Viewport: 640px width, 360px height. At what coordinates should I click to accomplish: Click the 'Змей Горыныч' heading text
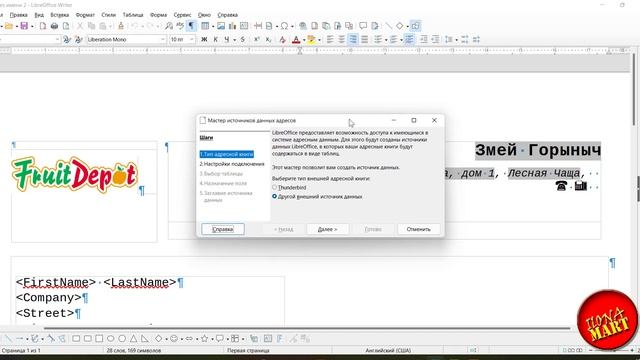click(538, 150)
